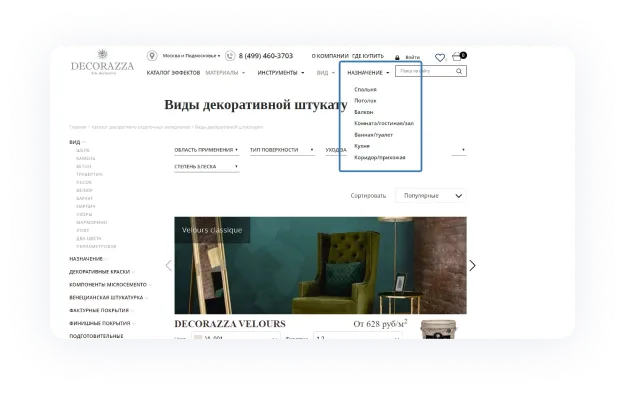Expand the Финишные покрытия sidebar section
The width and height of the screenshot is (625, 394).
click(x=102, y=323)
